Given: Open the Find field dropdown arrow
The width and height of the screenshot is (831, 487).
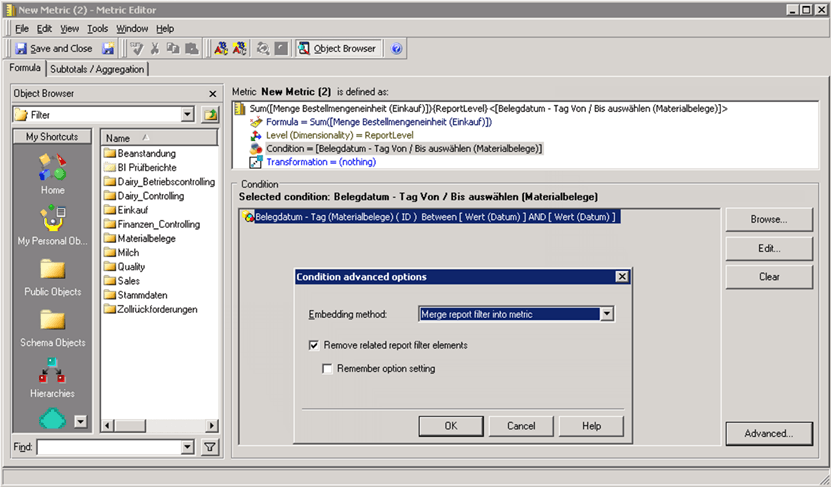Looking at the screenshot, I should pos(187,447).
